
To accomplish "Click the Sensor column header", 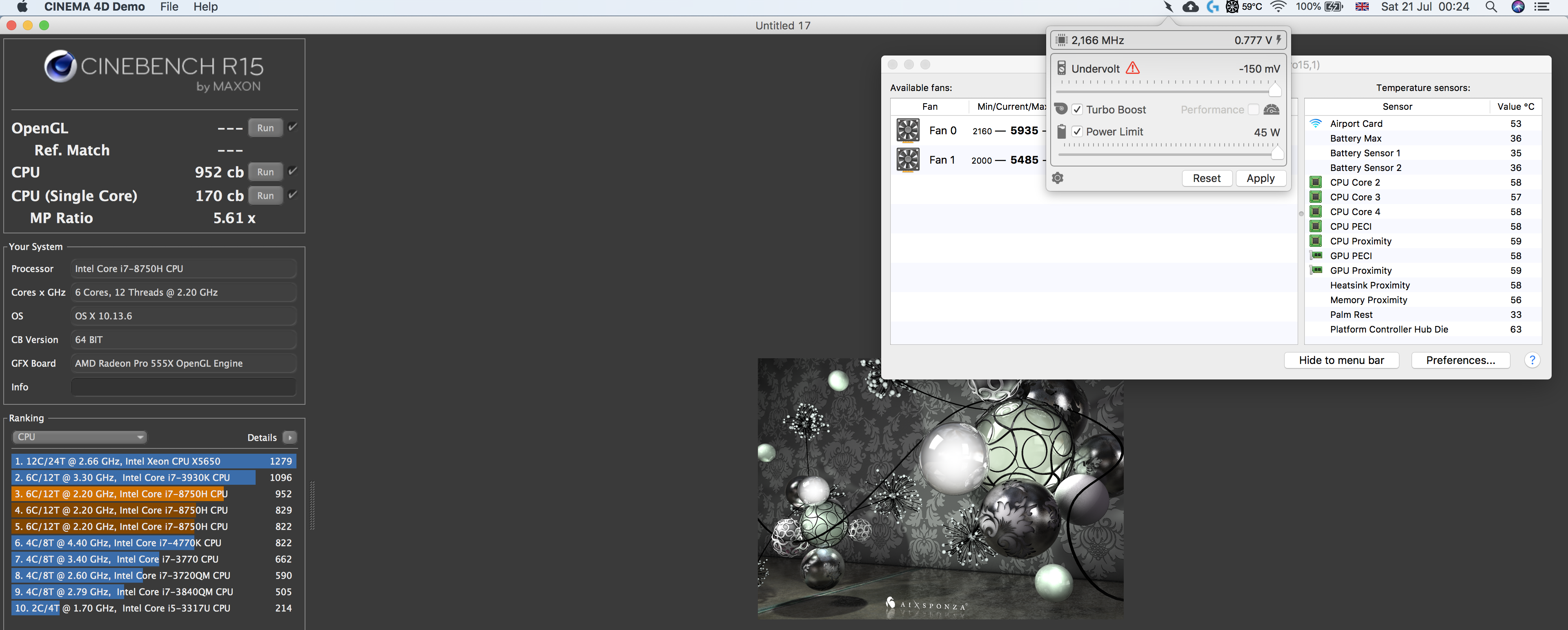I will coord(1397,106).
